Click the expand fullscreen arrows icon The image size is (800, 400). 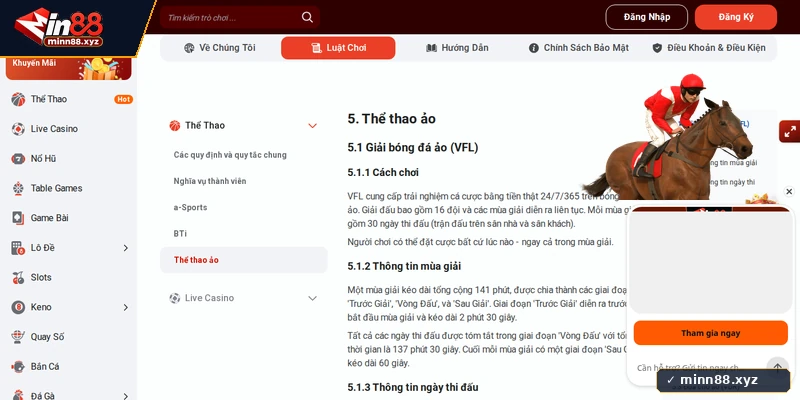coord(790,132)
